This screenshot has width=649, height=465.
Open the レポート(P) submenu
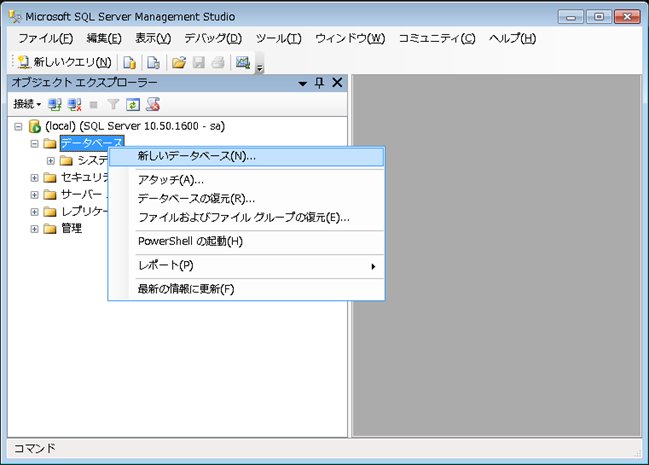tap(246, 265)
